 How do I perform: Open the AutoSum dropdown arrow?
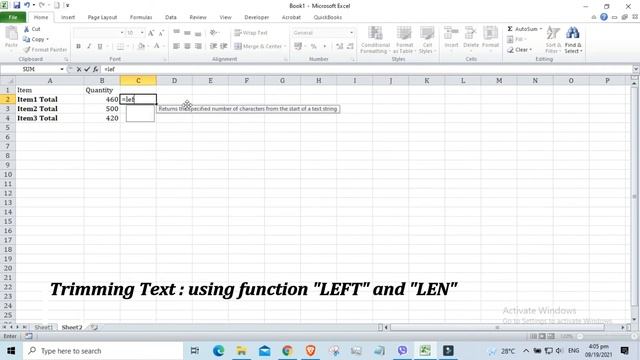tap(541, 29)
